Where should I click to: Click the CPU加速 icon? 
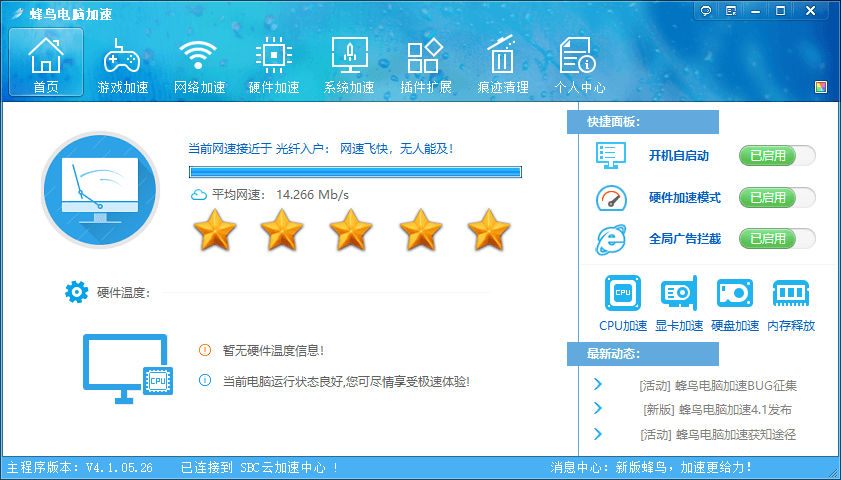click(x=623, y=294)
